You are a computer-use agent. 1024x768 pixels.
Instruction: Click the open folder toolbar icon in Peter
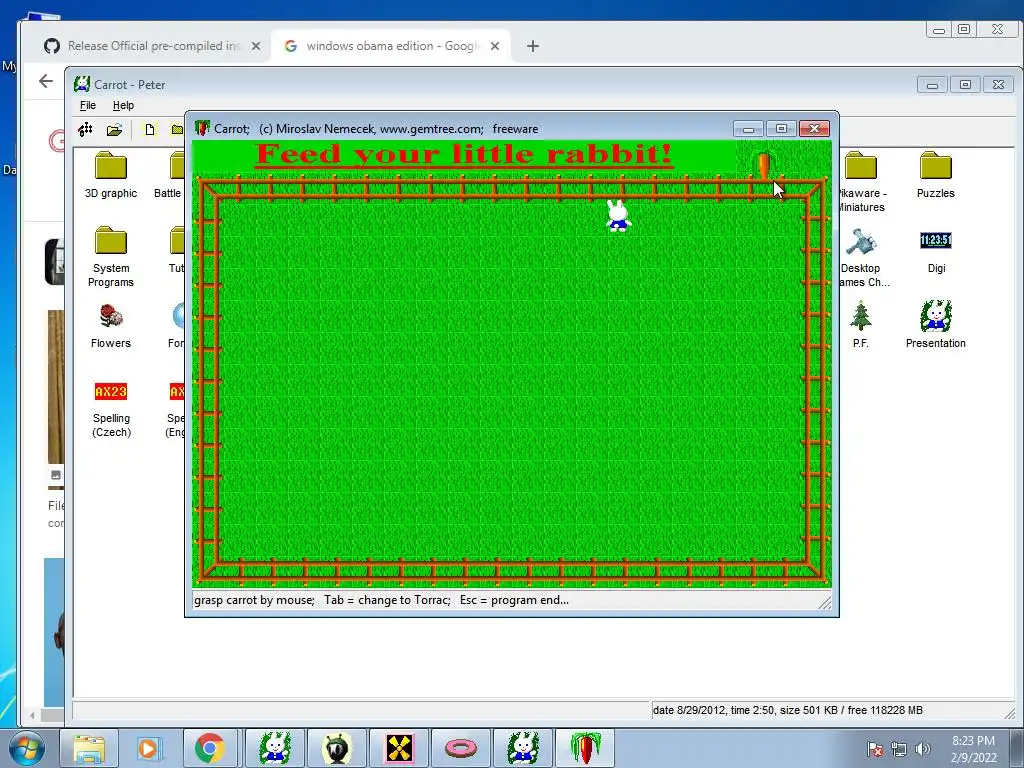114,129
